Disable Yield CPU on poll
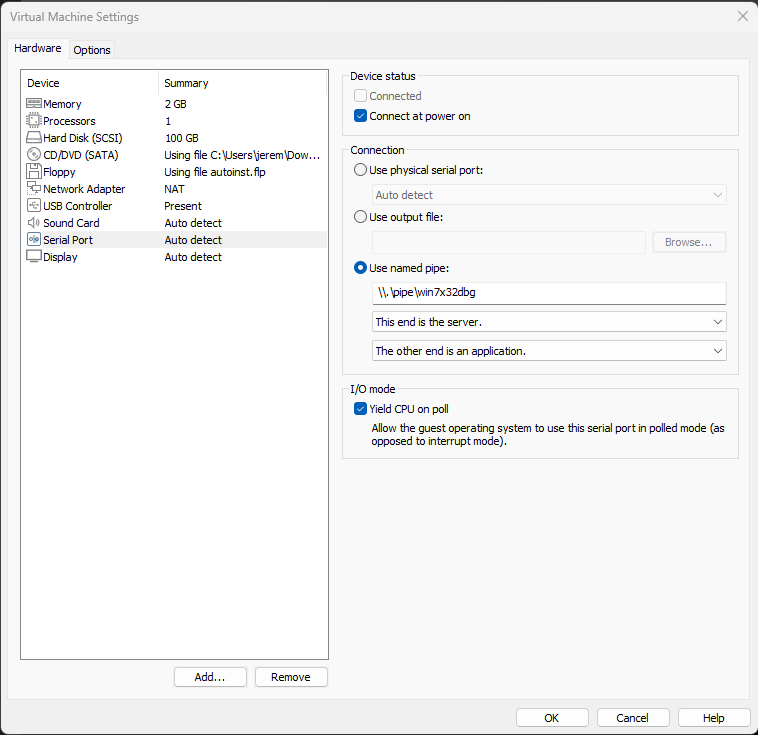The height and width of the screenshot is (735, 758). tap(360, 409)
